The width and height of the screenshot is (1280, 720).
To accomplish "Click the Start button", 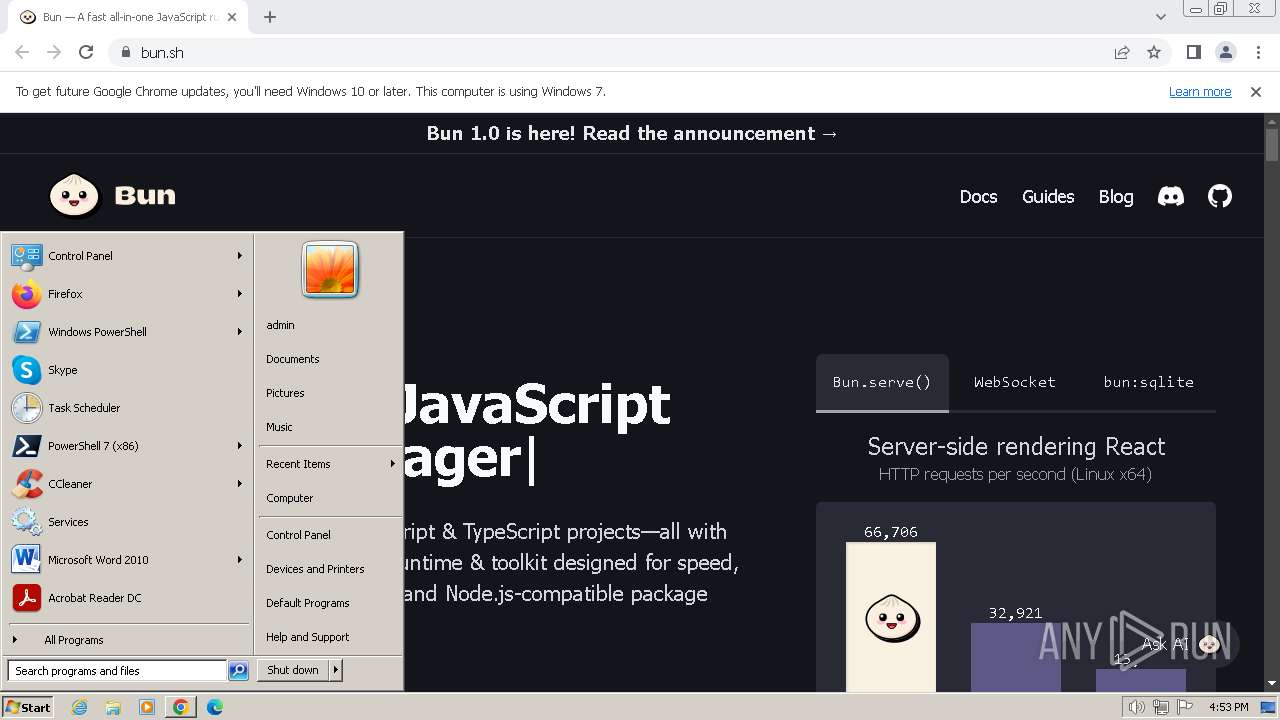I will [28, 707].
